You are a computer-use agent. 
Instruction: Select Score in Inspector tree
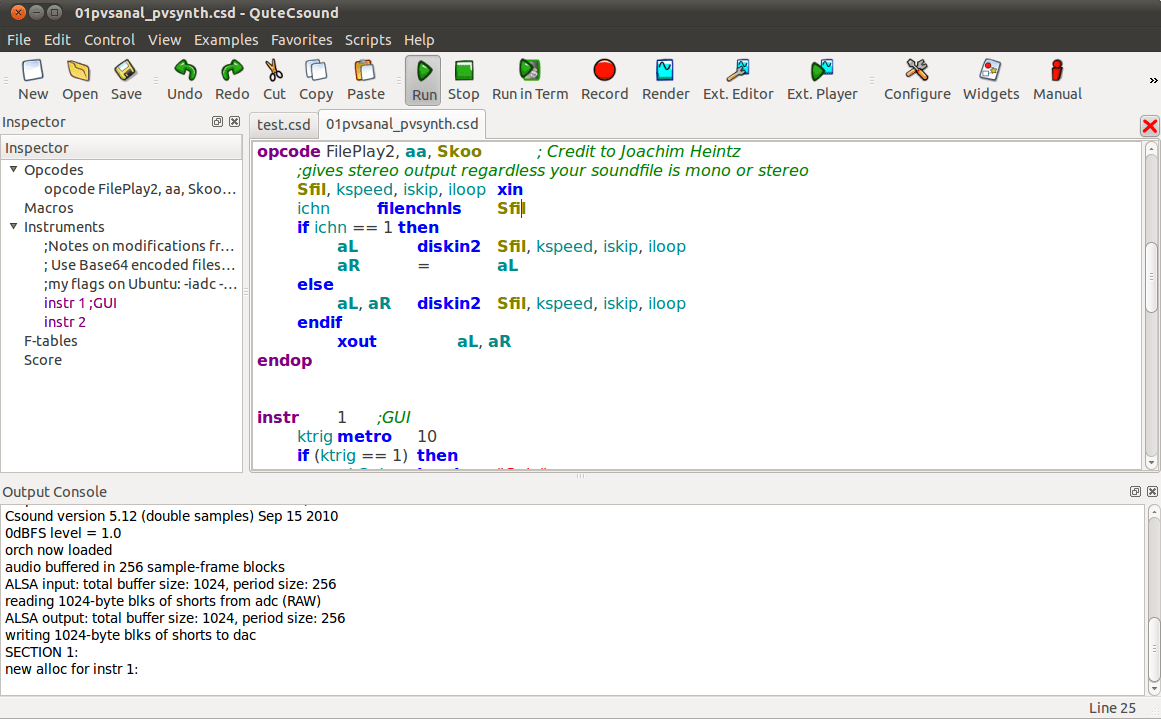[43, 360]
